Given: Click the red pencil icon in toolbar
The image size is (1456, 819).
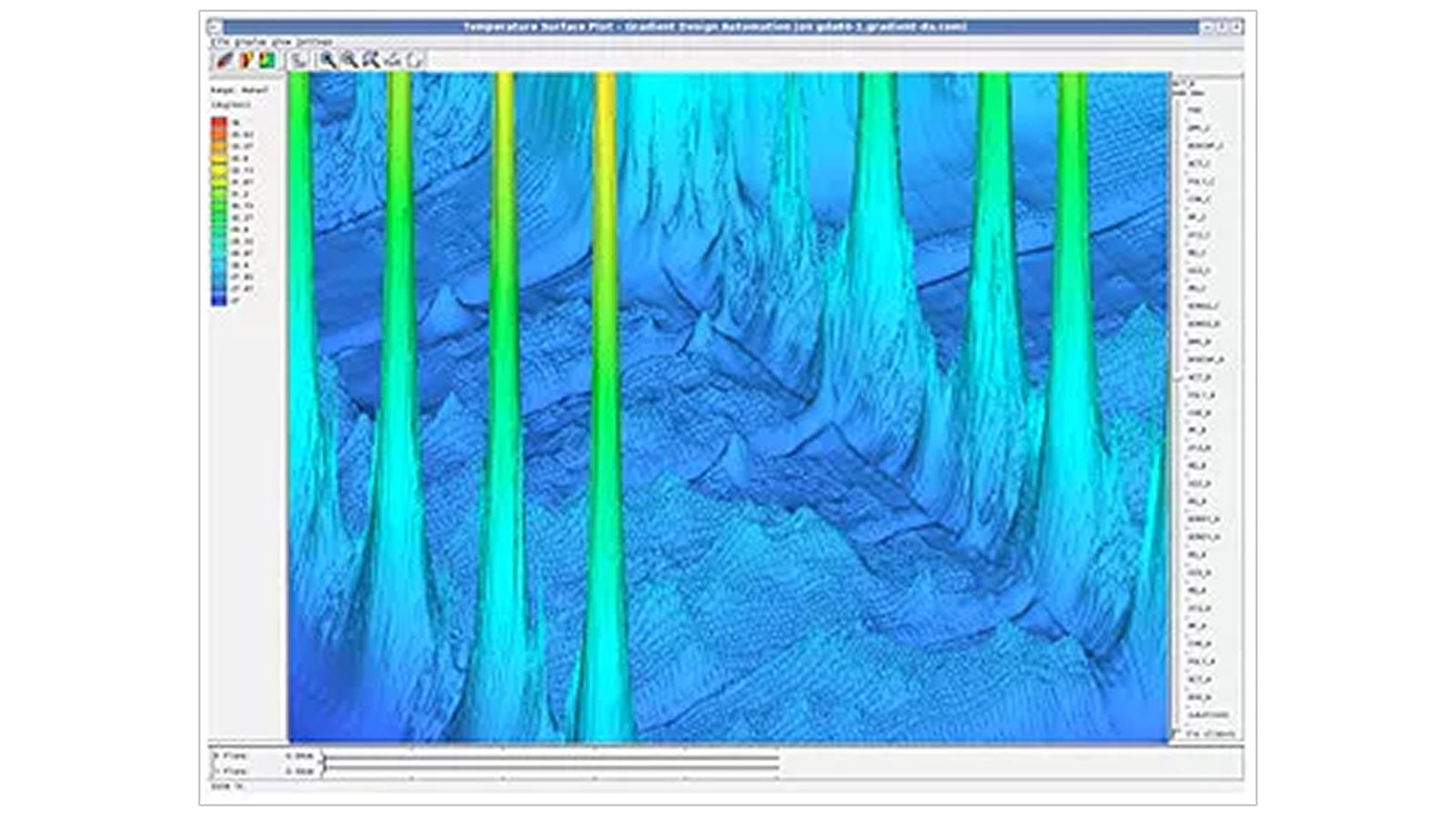Looking at the screenshot, I should point(223,60).
